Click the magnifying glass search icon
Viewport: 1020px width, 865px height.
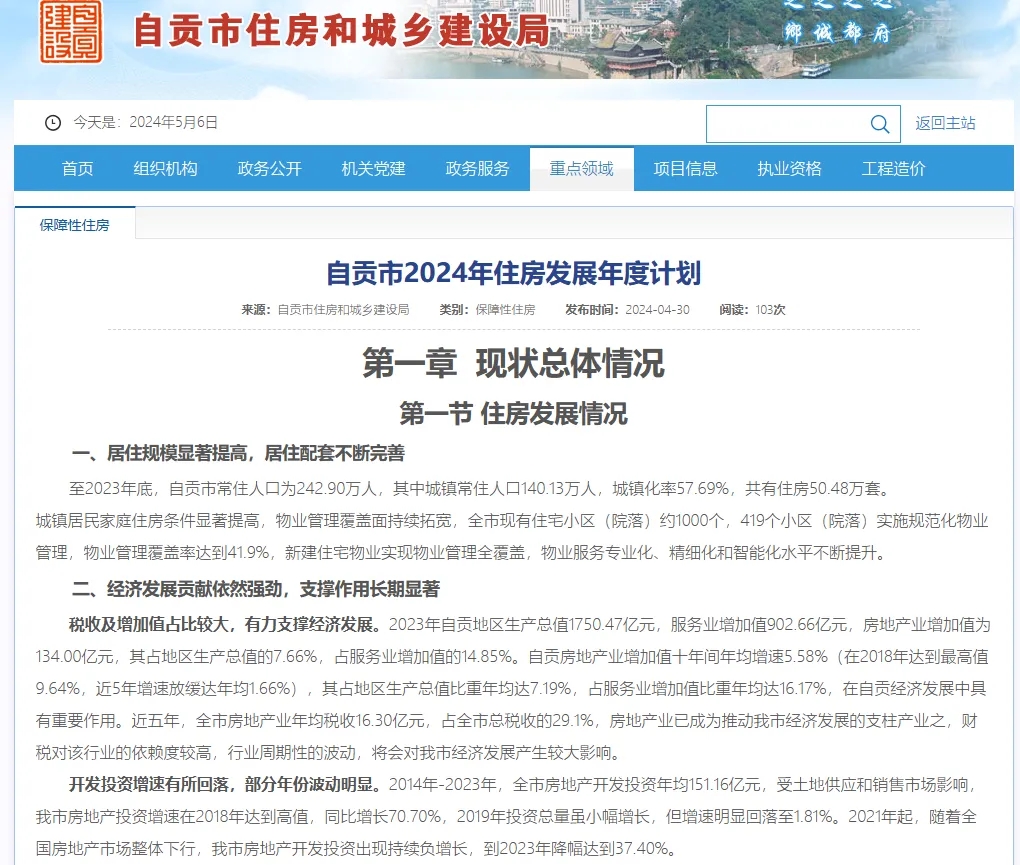pyautogui.click(x=880, y=124)
